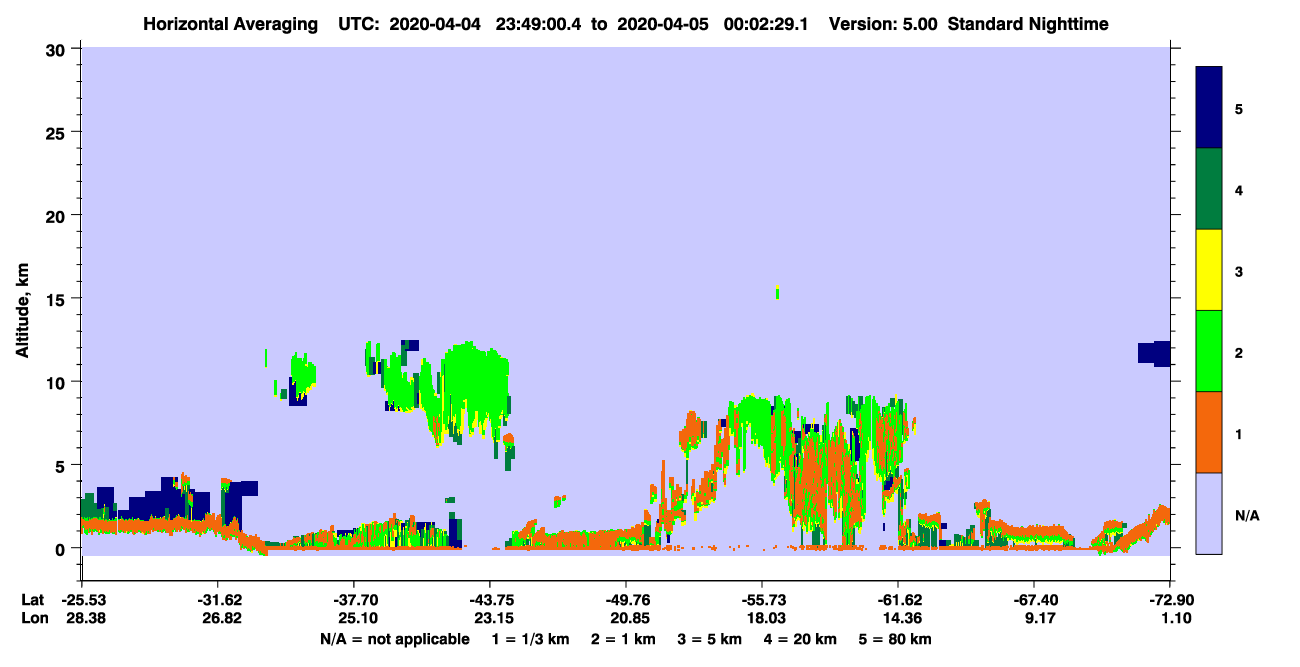Click legend text '5 = 80 km'

tap(897, 639)
